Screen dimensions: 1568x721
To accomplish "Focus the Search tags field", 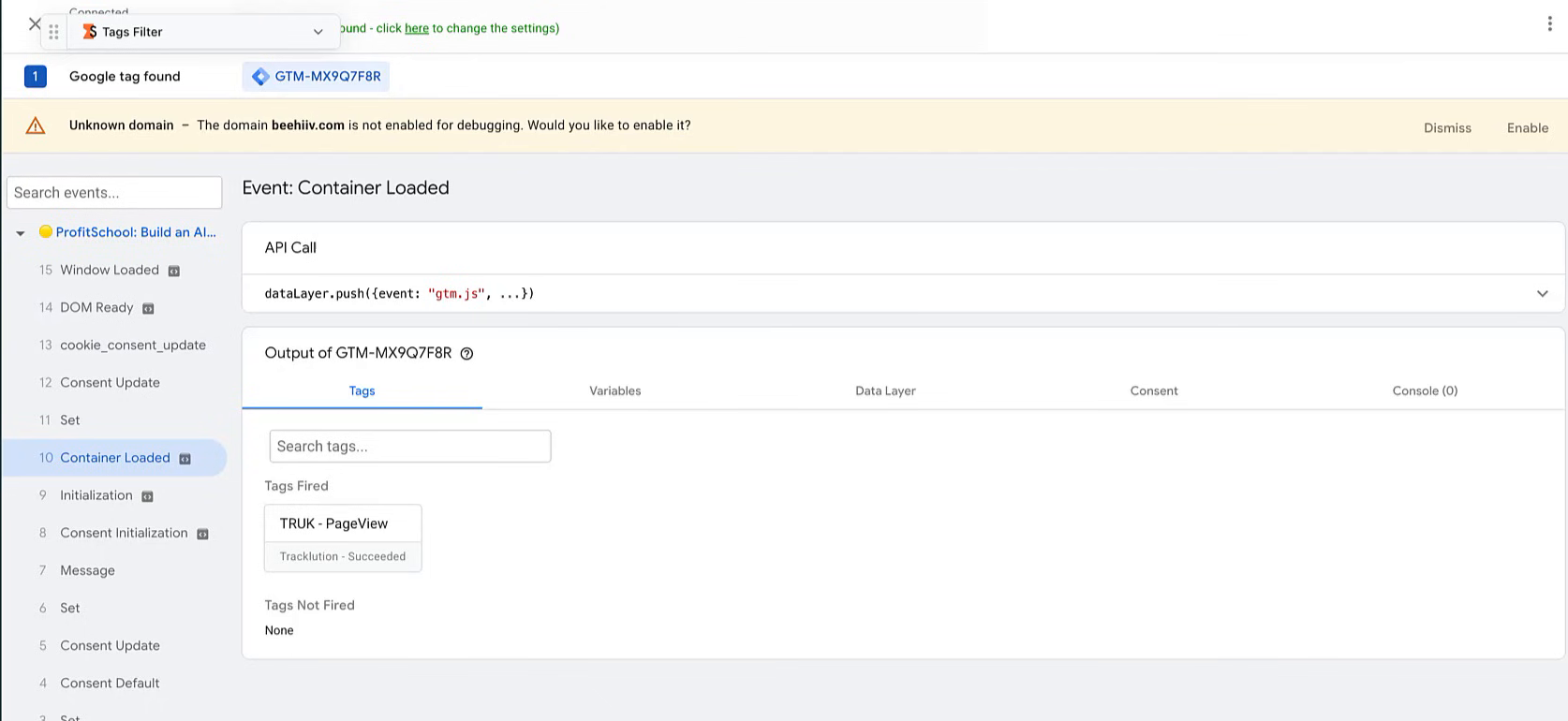I will [x=410, y=447].
